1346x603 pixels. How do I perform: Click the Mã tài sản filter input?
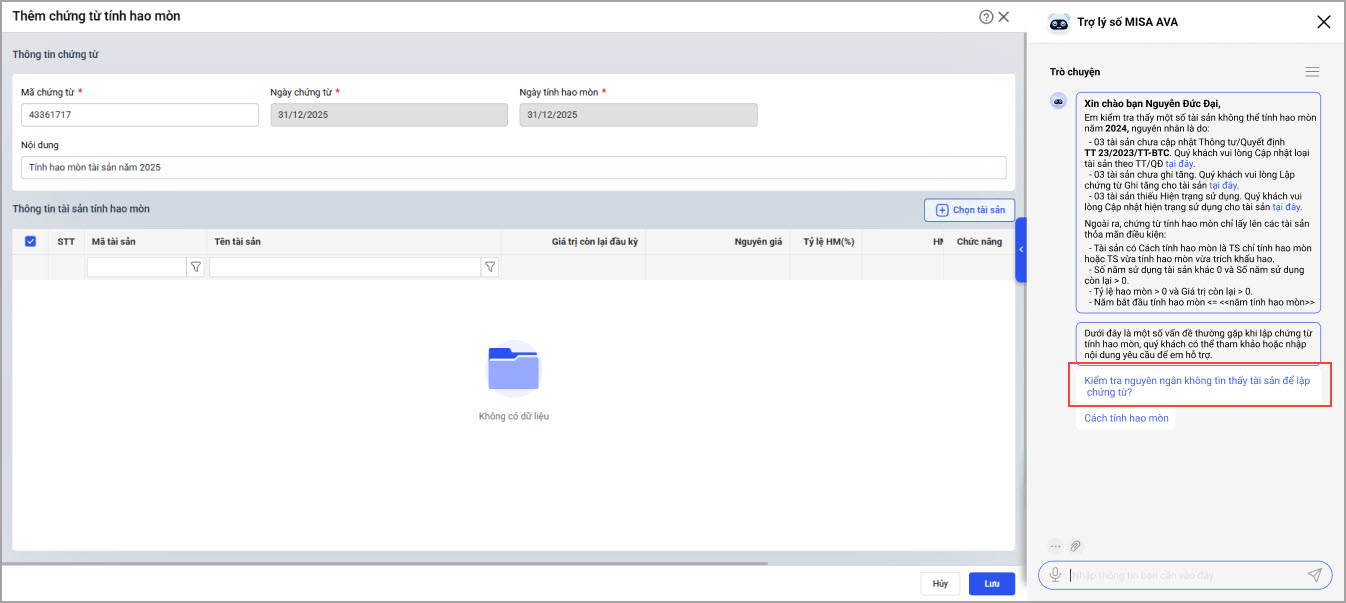[137, 267]
